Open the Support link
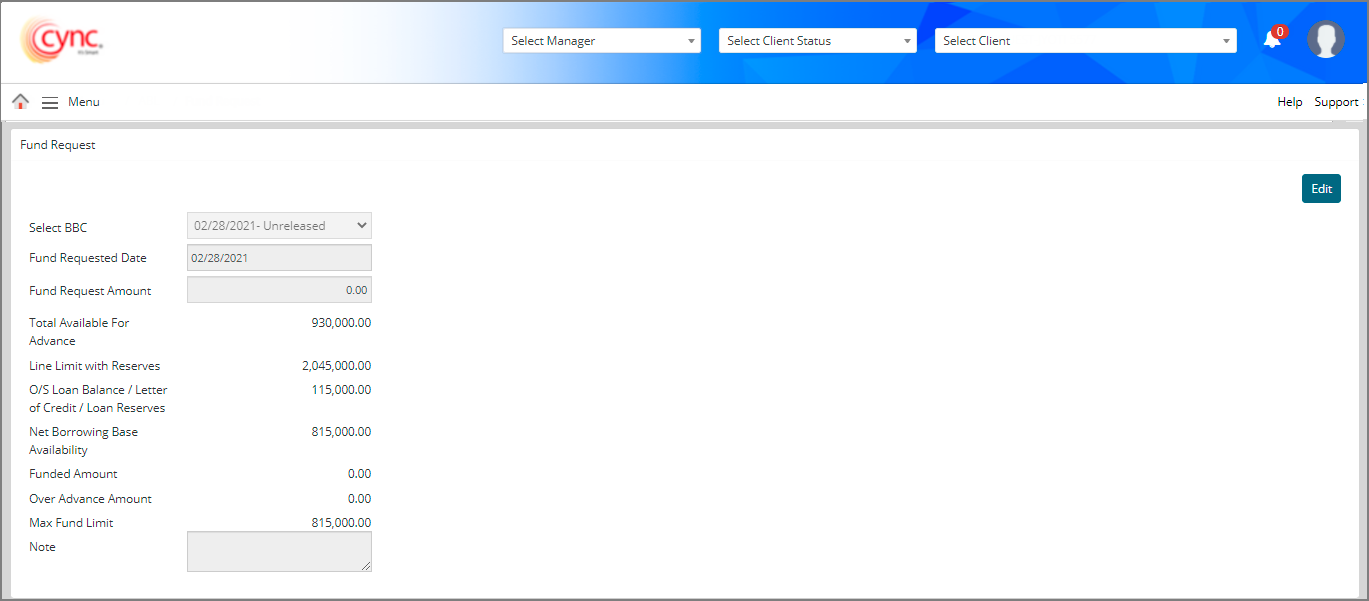The height and width of the screenshot is (601, 1369). click(1336, 102)
